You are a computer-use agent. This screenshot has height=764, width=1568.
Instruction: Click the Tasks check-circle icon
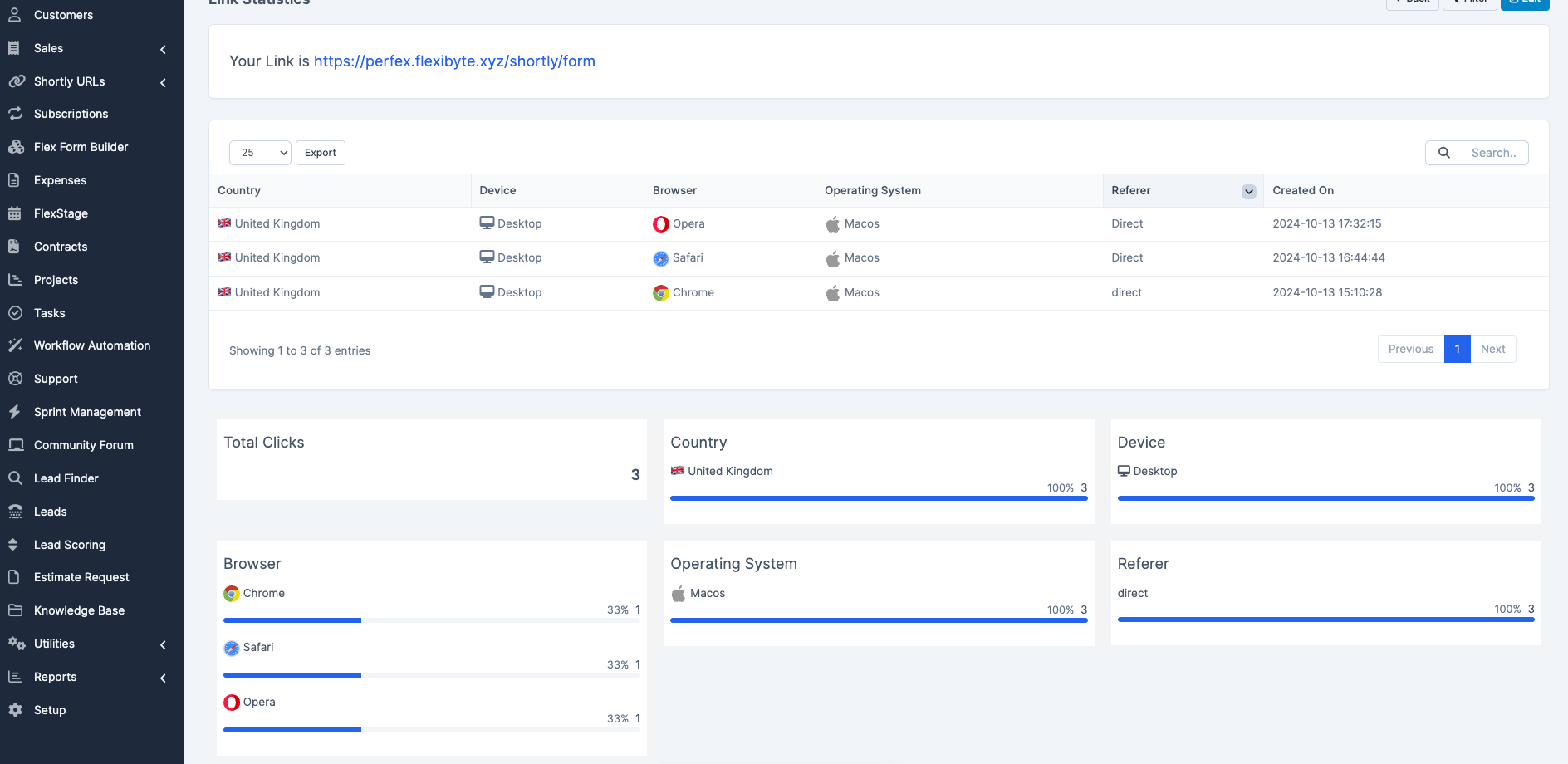(15, 313)
